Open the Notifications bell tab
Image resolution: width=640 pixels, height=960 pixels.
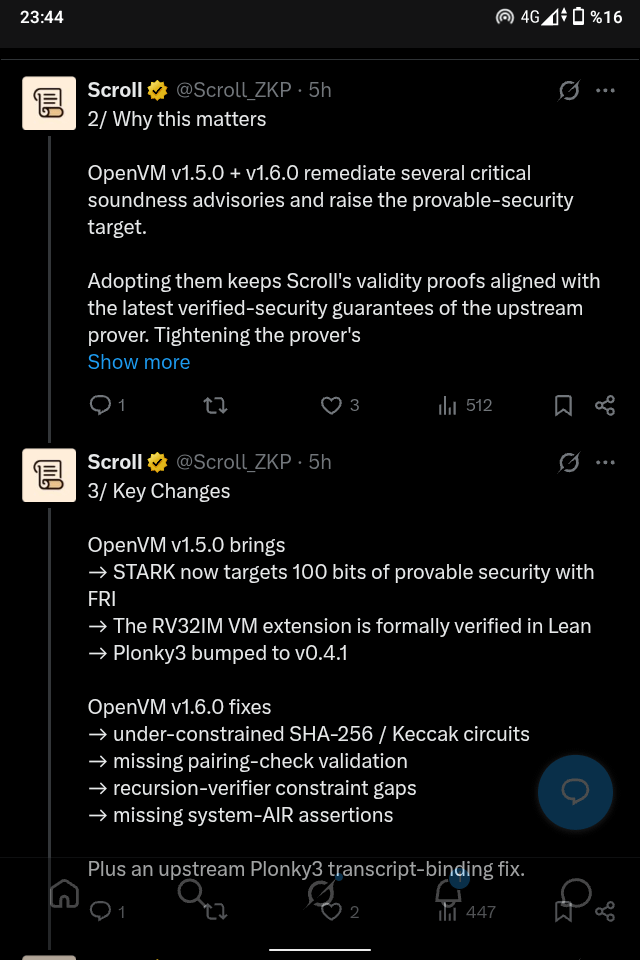(x=448, y=894)
